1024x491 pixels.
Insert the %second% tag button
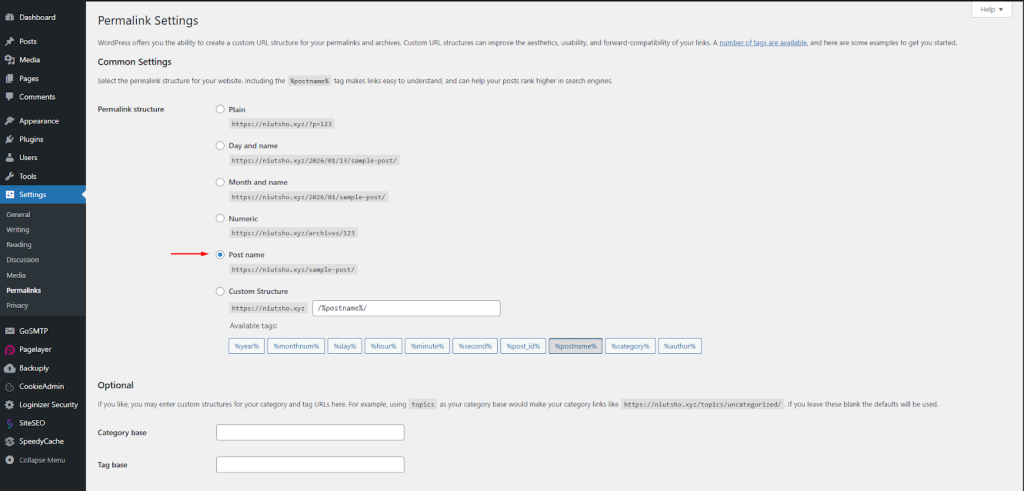click(x=475, y=346)
